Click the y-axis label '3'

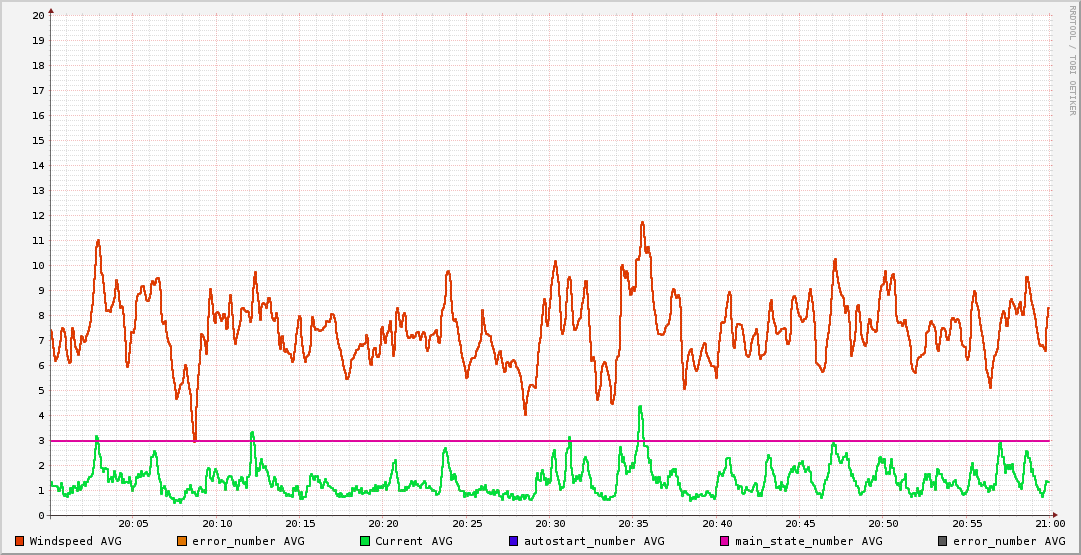tap(42, 441)
